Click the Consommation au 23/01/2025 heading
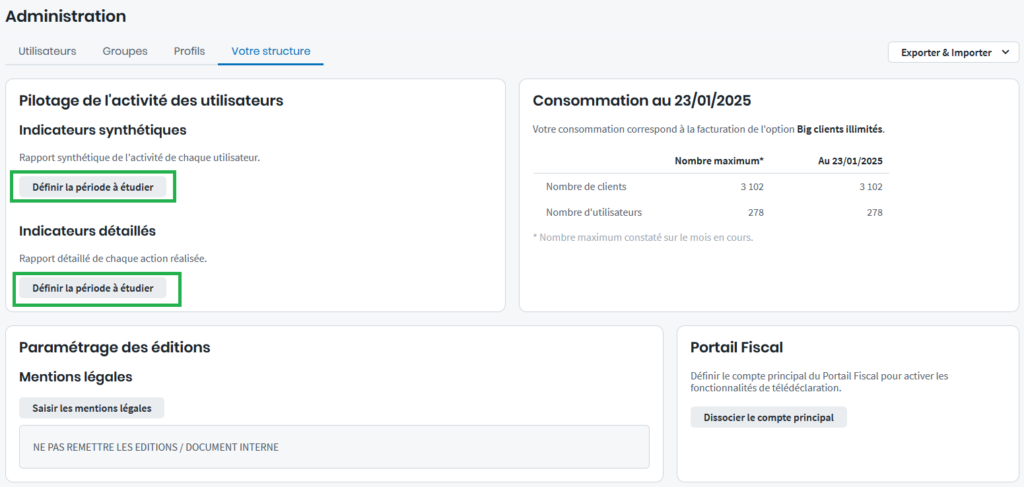The width and height of the screenshot is (1024, 487). tap(641, 100)
